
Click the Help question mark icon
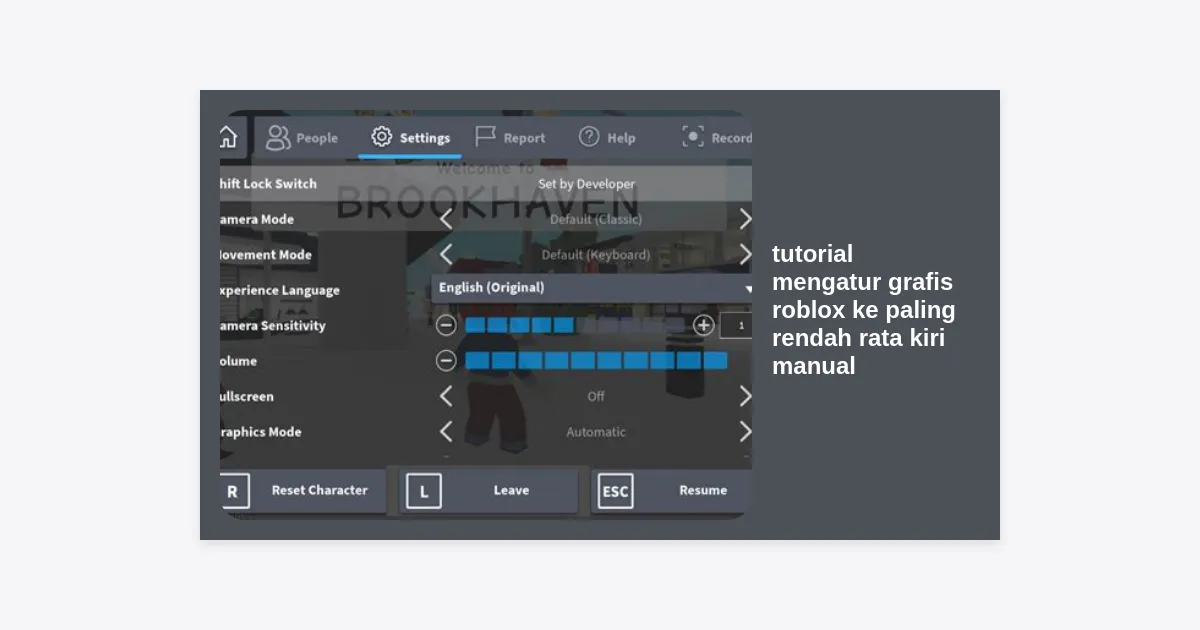pos(589,137)
